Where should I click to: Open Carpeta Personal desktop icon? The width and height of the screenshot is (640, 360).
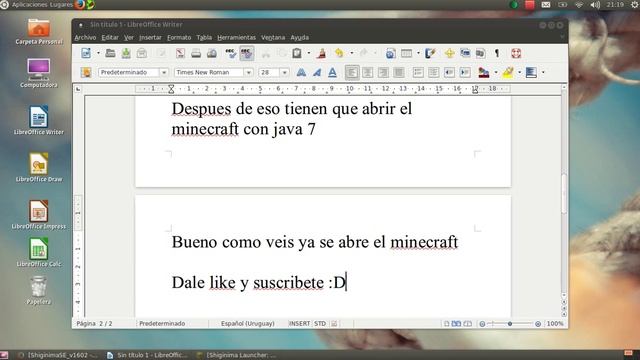click(x=39, y=31)
